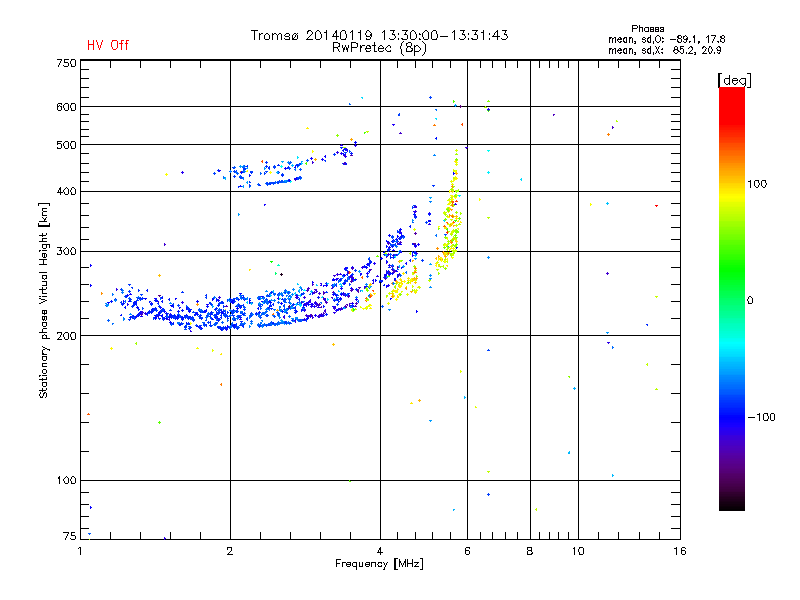Click the black bottom of the phase colorbar
This screenshot has height=600, width=800.
point(732,503)
